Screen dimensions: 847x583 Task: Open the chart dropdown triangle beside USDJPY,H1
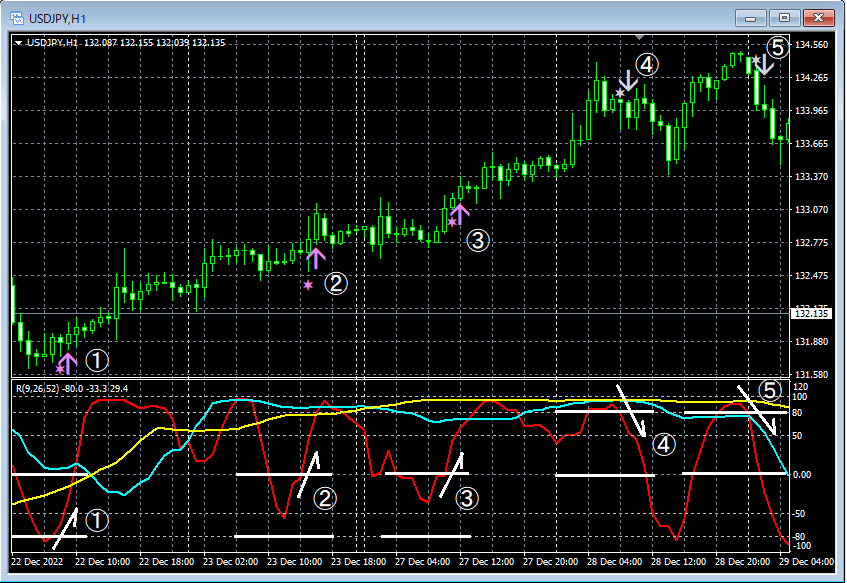click(x=18, y=43)
